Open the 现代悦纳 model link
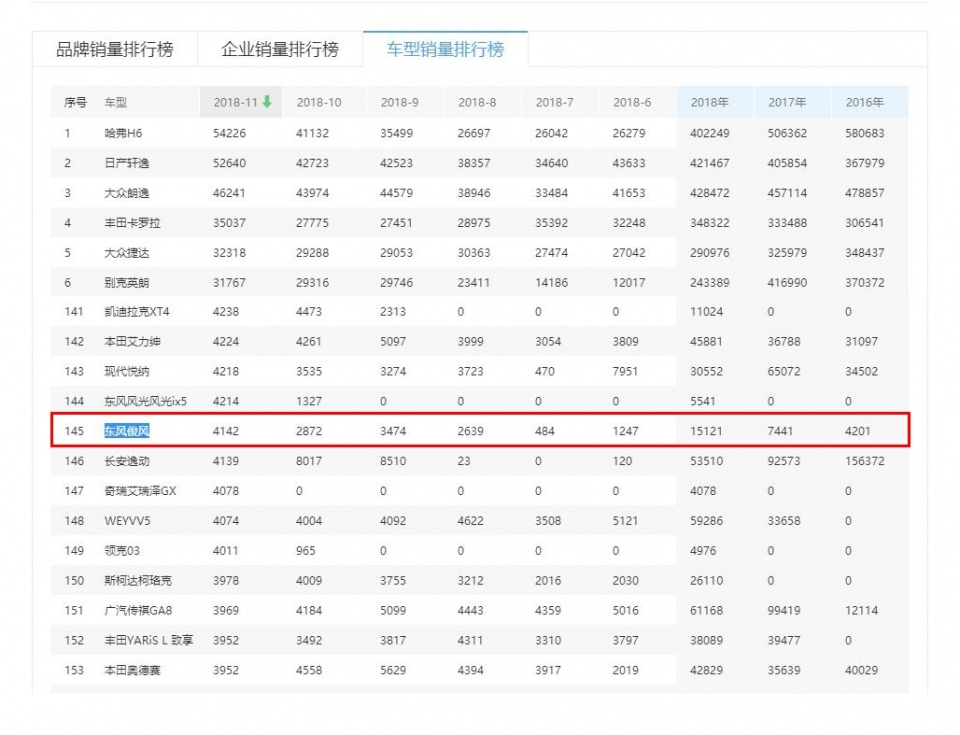This screenshot has width=960, height=735. pos(127,371)
